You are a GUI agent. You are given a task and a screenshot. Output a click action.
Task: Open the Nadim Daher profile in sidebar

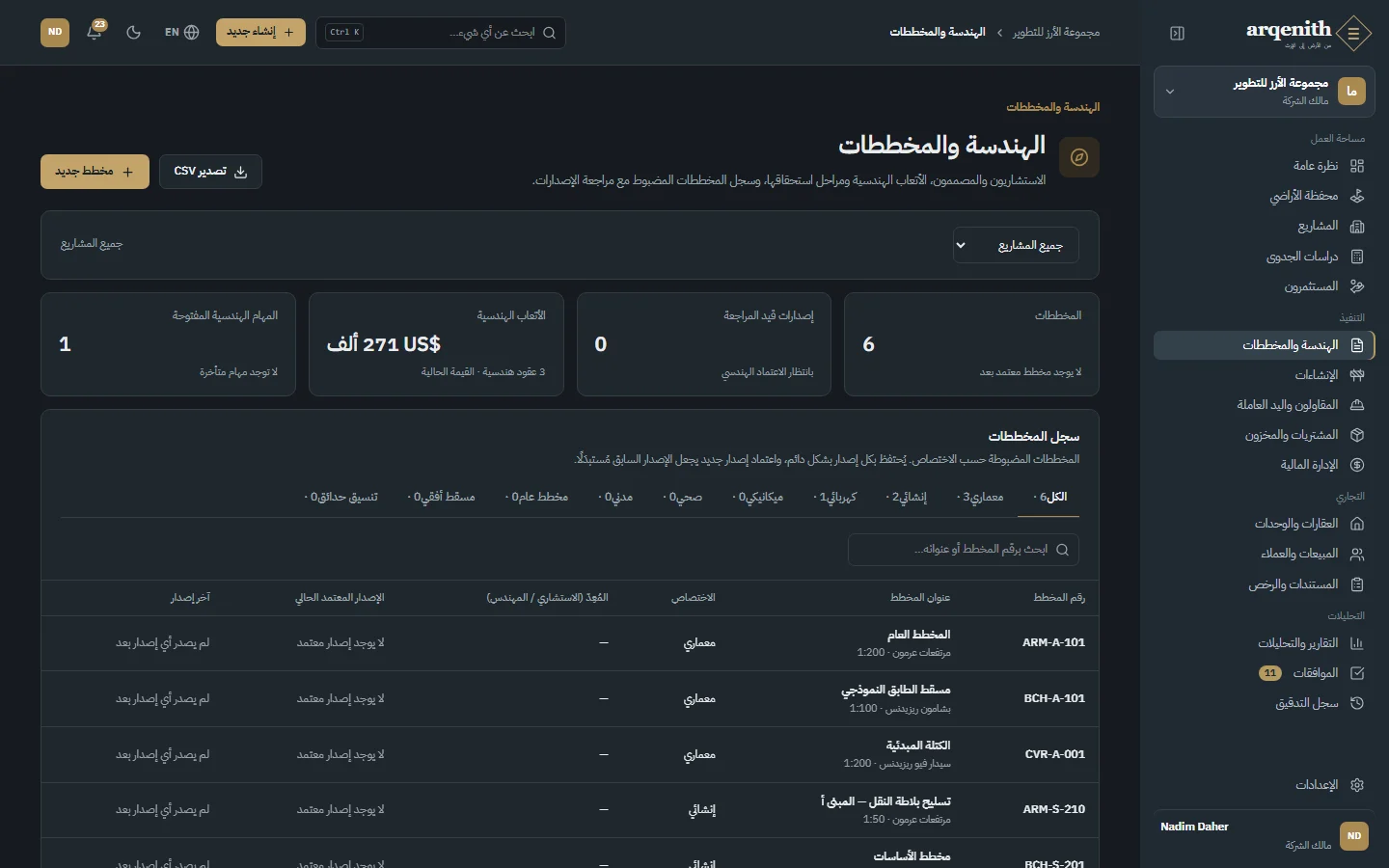[x=1264, y=835]
